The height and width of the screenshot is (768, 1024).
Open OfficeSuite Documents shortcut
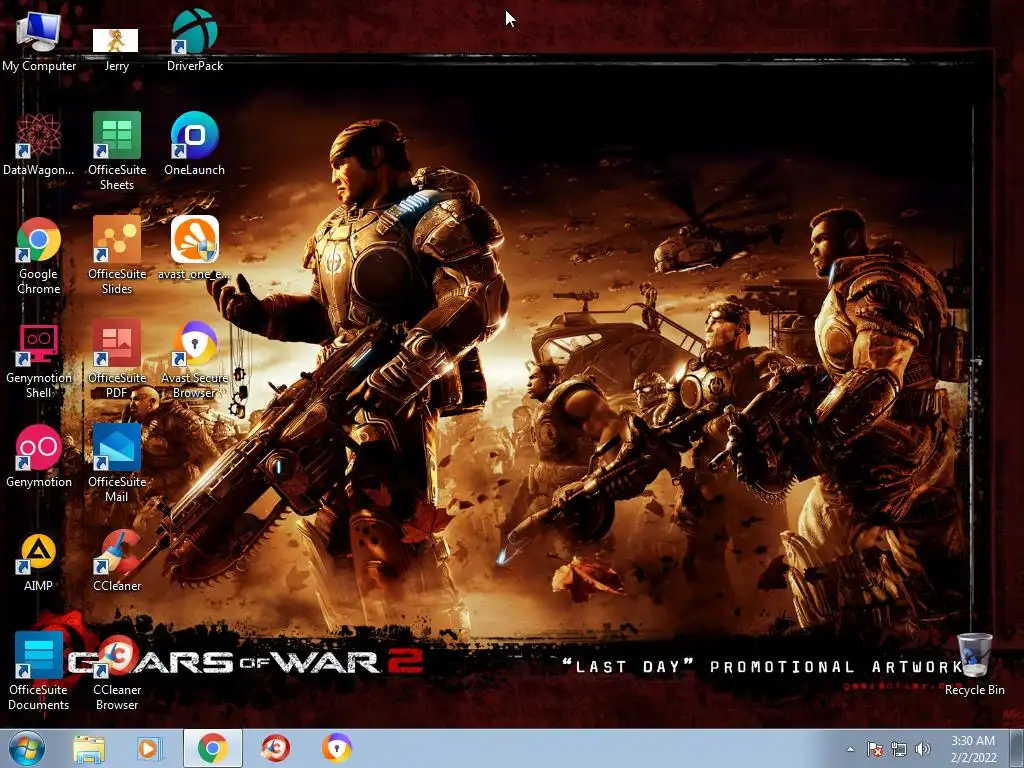pyautogui.click(x=39, y=671)
